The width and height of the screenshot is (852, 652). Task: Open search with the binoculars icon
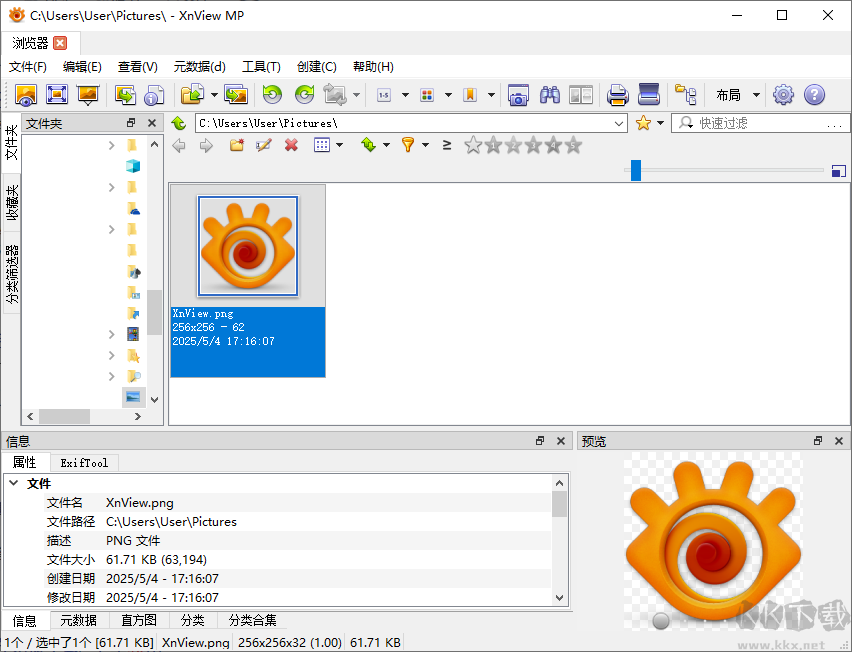[x=550, y=95]
